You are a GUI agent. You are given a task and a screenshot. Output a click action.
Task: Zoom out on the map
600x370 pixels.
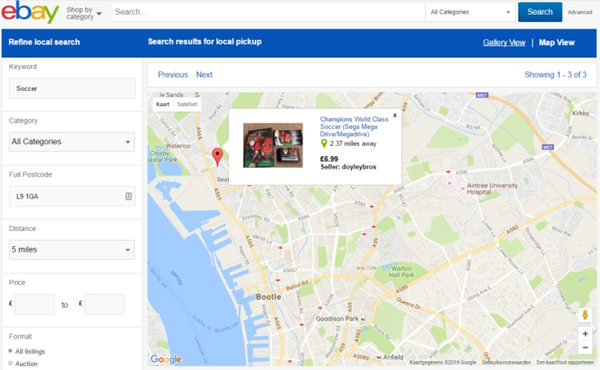tap(585, 347)
